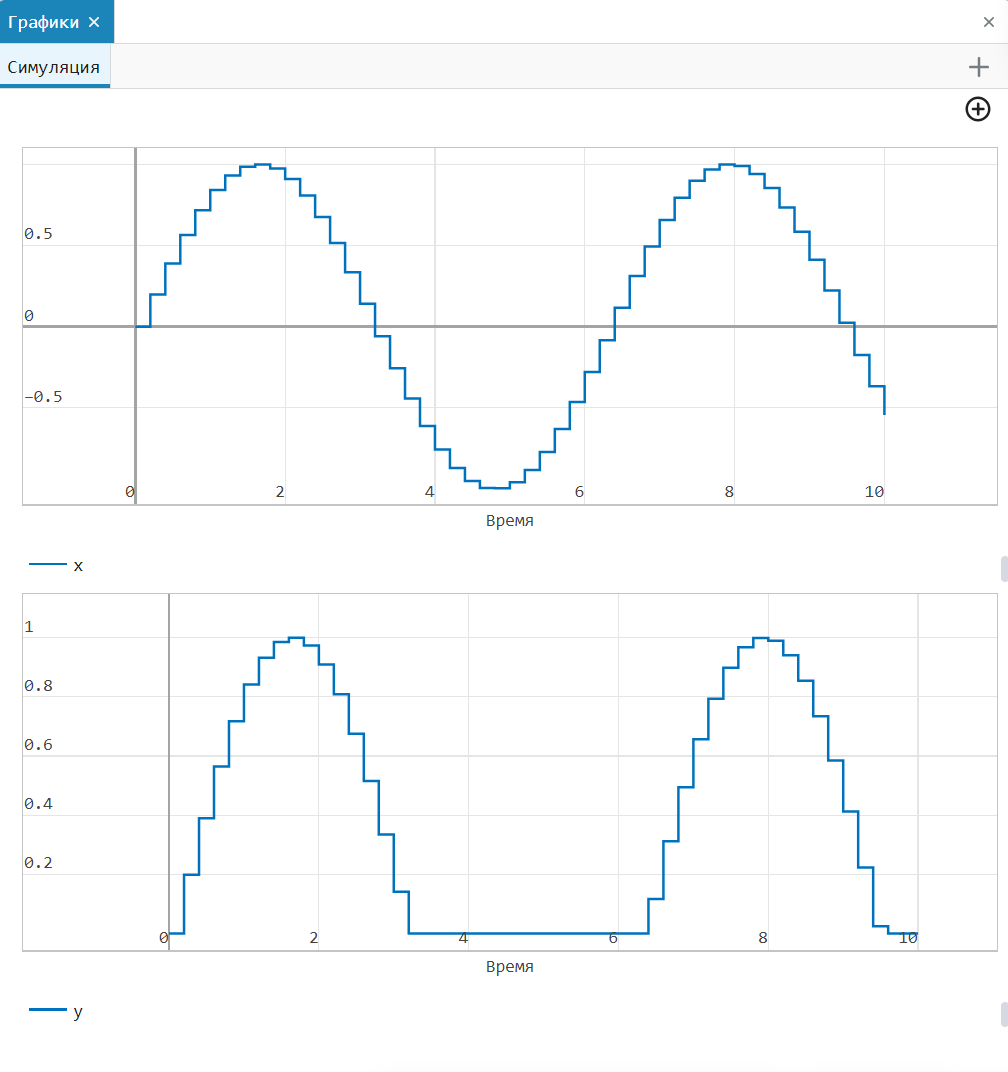Screen dimensions: 1008x1072
Task: Switch to the Графики tab
Action: [43, 22]
